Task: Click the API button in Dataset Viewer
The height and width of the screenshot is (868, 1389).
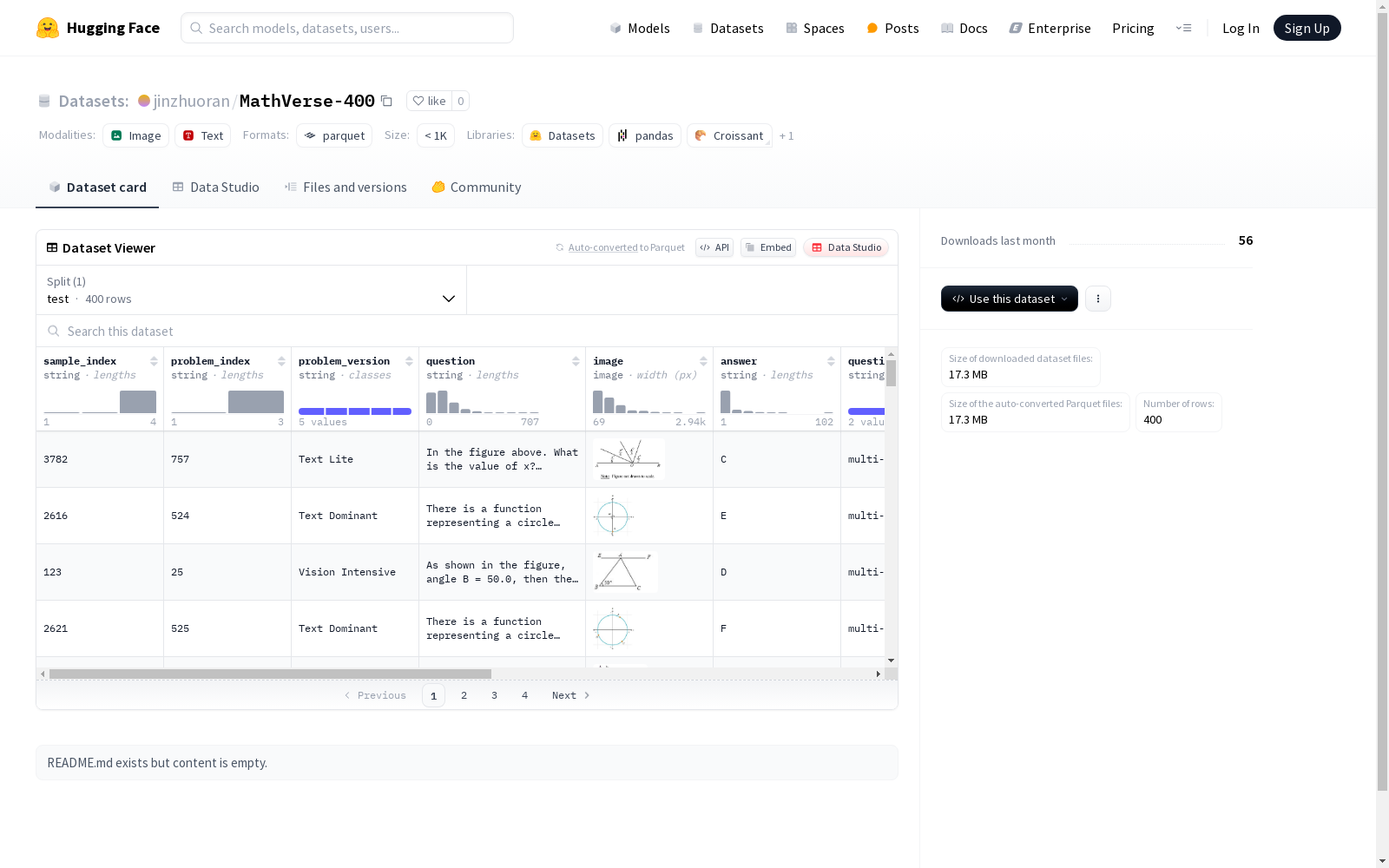Action: (714, 247)
